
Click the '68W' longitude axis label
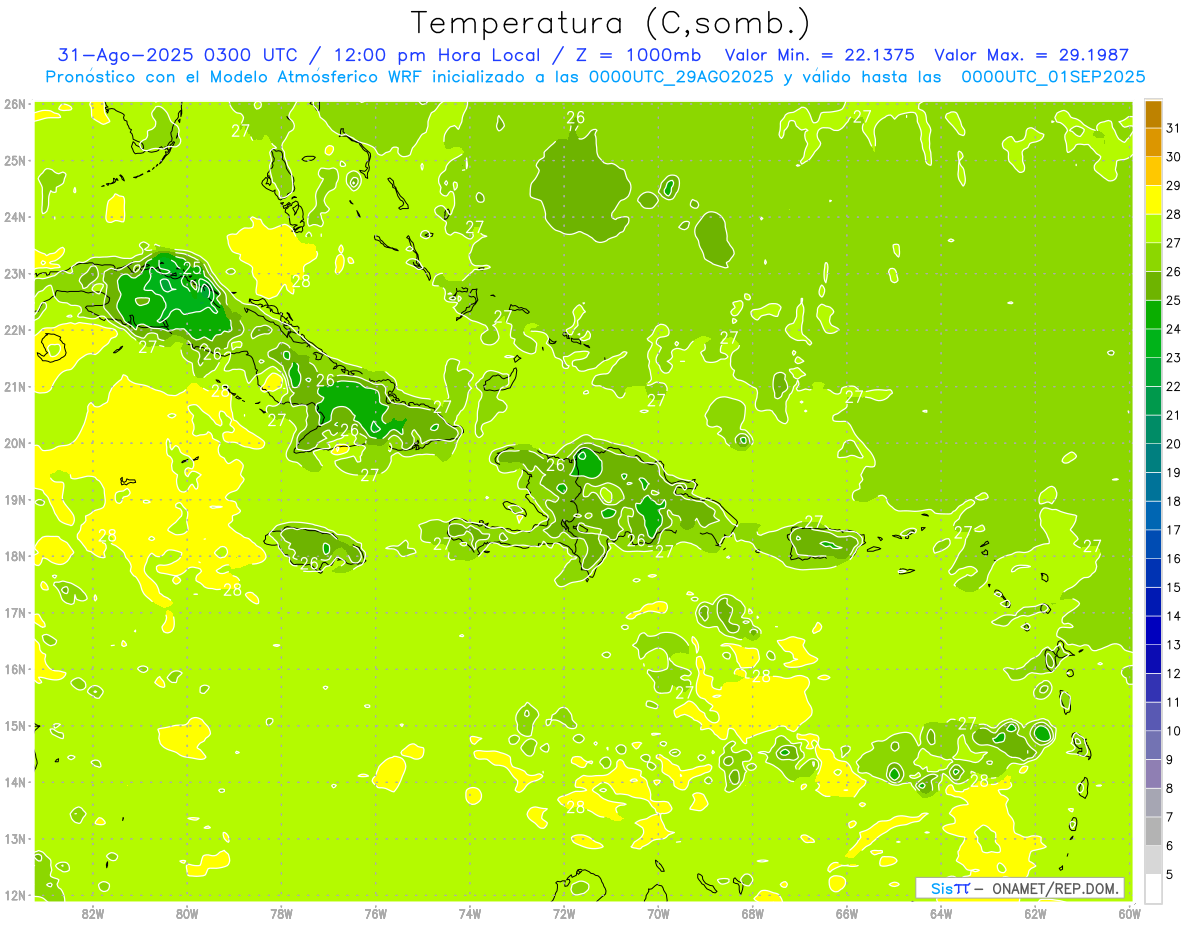(x=753, y=913)
